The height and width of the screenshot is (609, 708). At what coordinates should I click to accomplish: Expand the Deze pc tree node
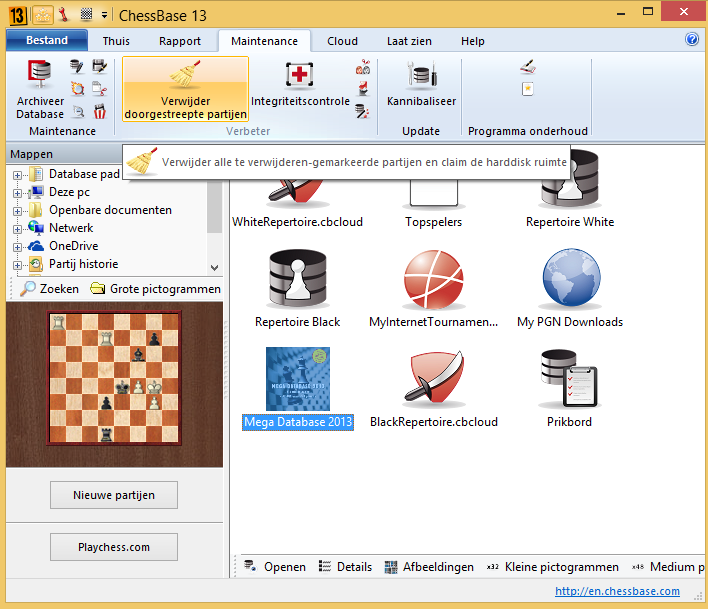pos(17,193)
